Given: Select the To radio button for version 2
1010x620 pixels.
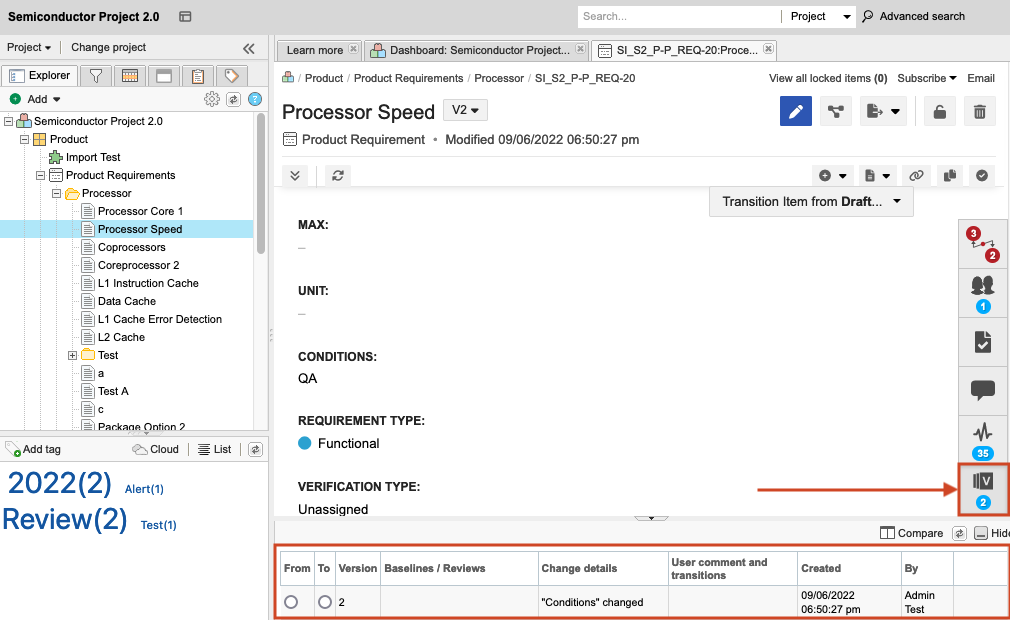Looking at the screenshot, I should click(x=325, y=602).
